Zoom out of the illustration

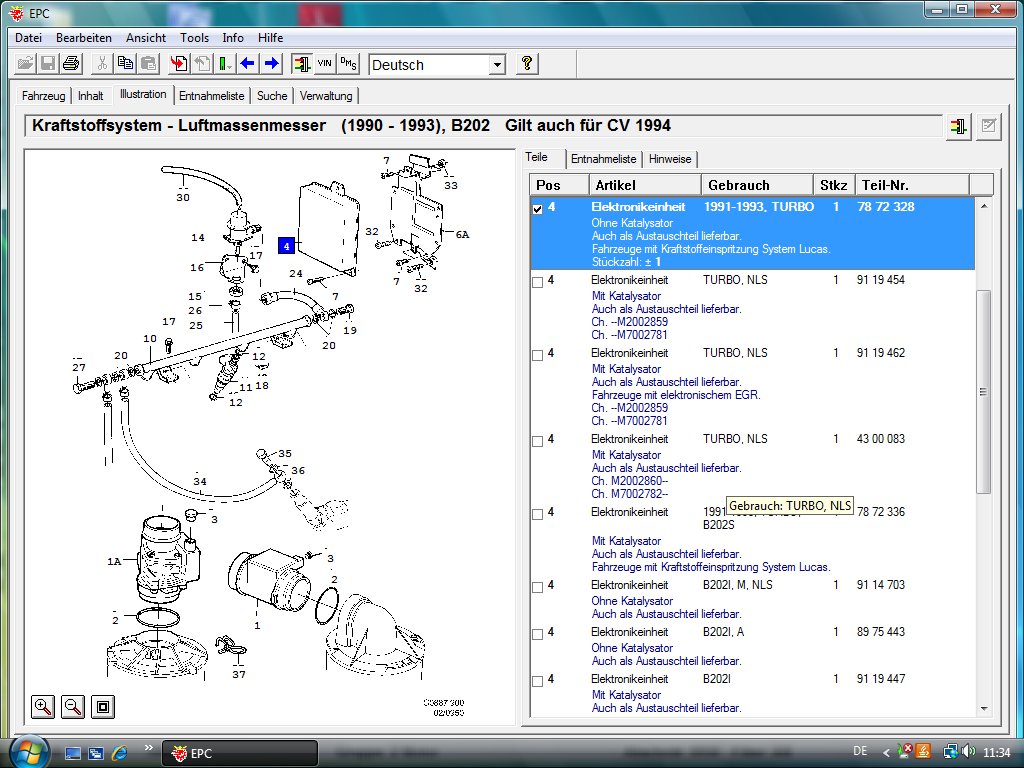coord(73,706)
